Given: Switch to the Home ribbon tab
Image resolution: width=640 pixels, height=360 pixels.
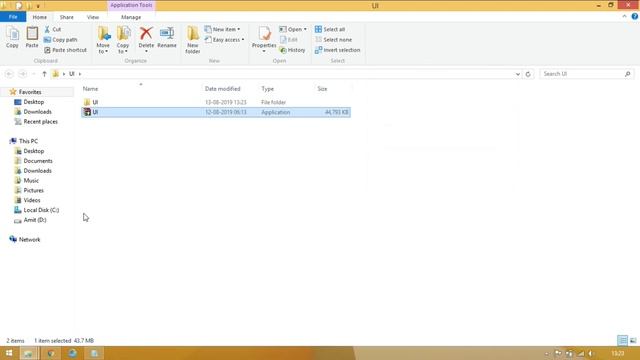Looking at the screenshot, I should point(40,17).
